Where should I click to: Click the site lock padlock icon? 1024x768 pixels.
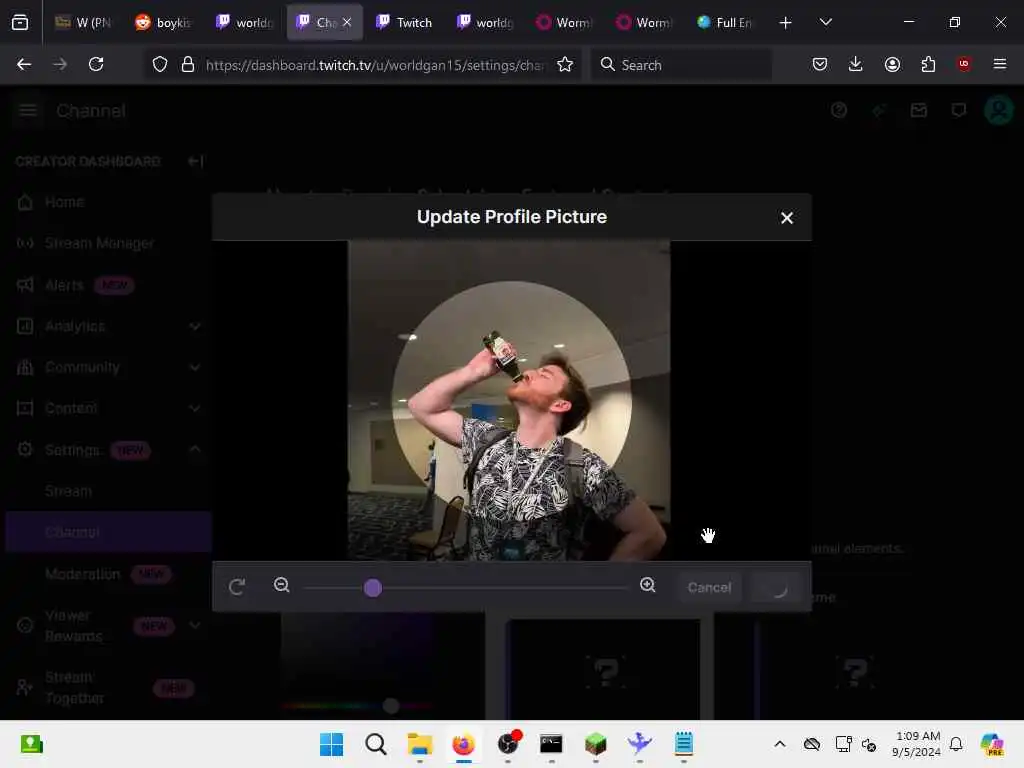[188, 64]
